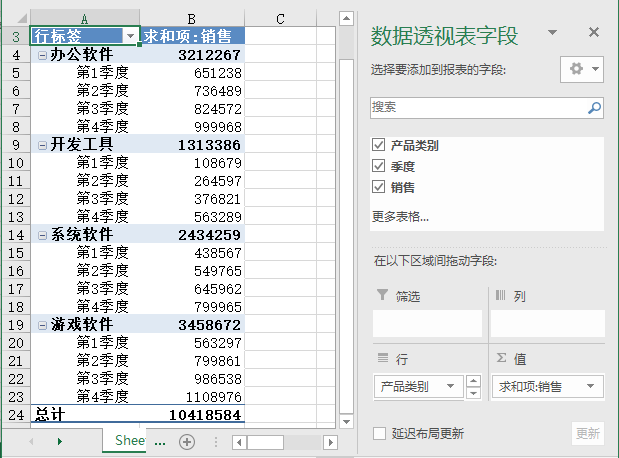
Task: Uncheck the 季度 field checkbox
Action: pos(378,166)
